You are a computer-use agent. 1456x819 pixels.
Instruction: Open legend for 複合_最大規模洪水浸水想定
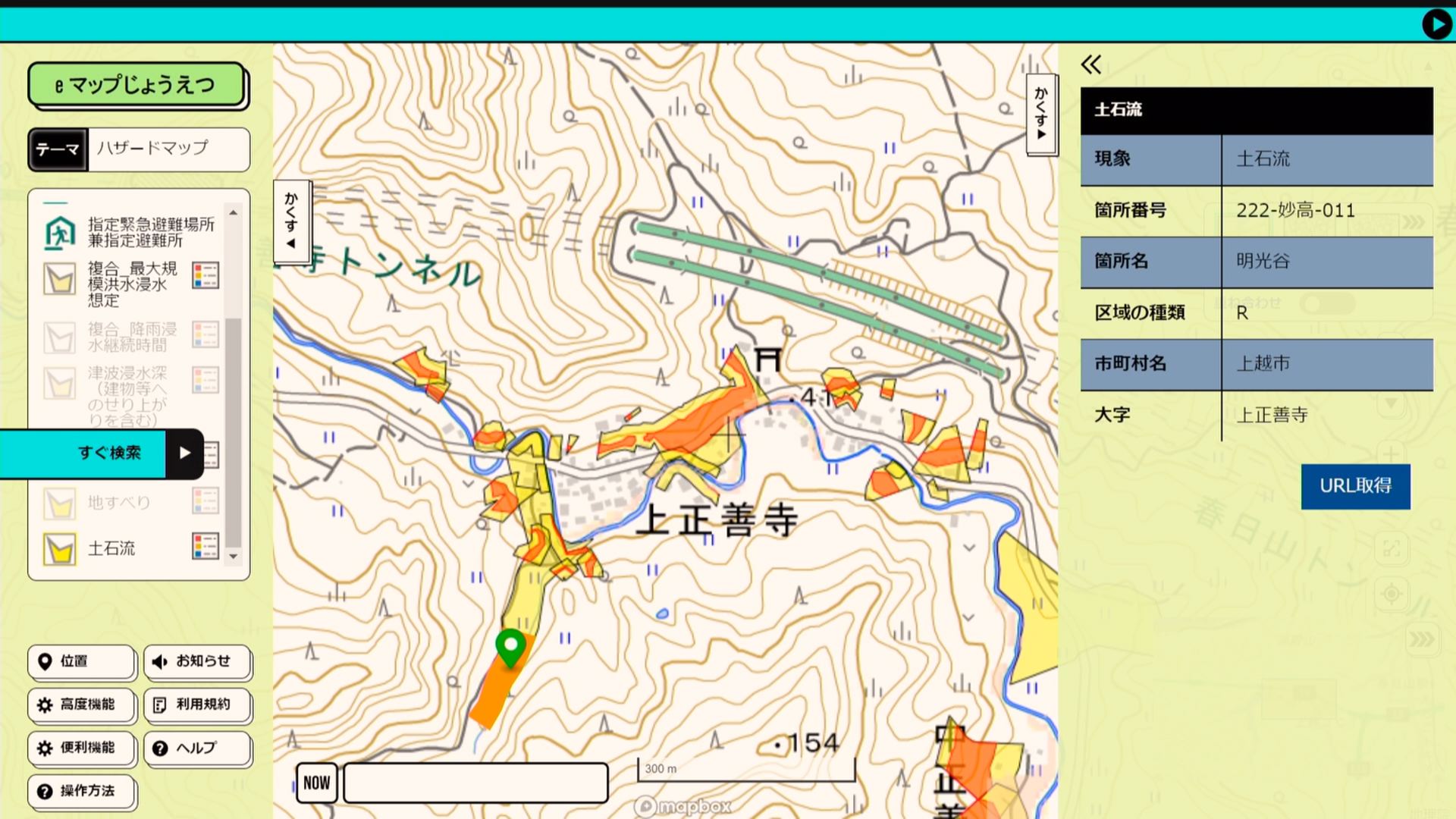click(206, 275)
